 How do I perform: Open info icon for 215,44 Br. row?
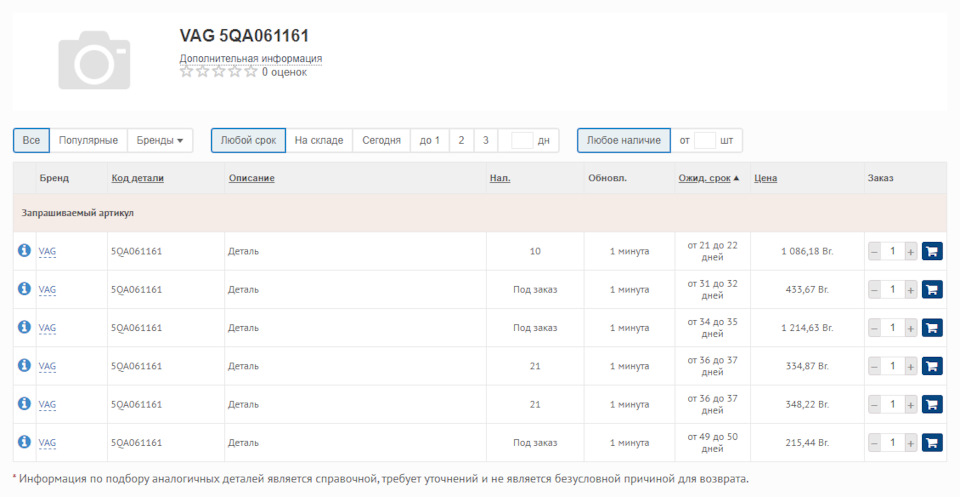tap(24, 441)
